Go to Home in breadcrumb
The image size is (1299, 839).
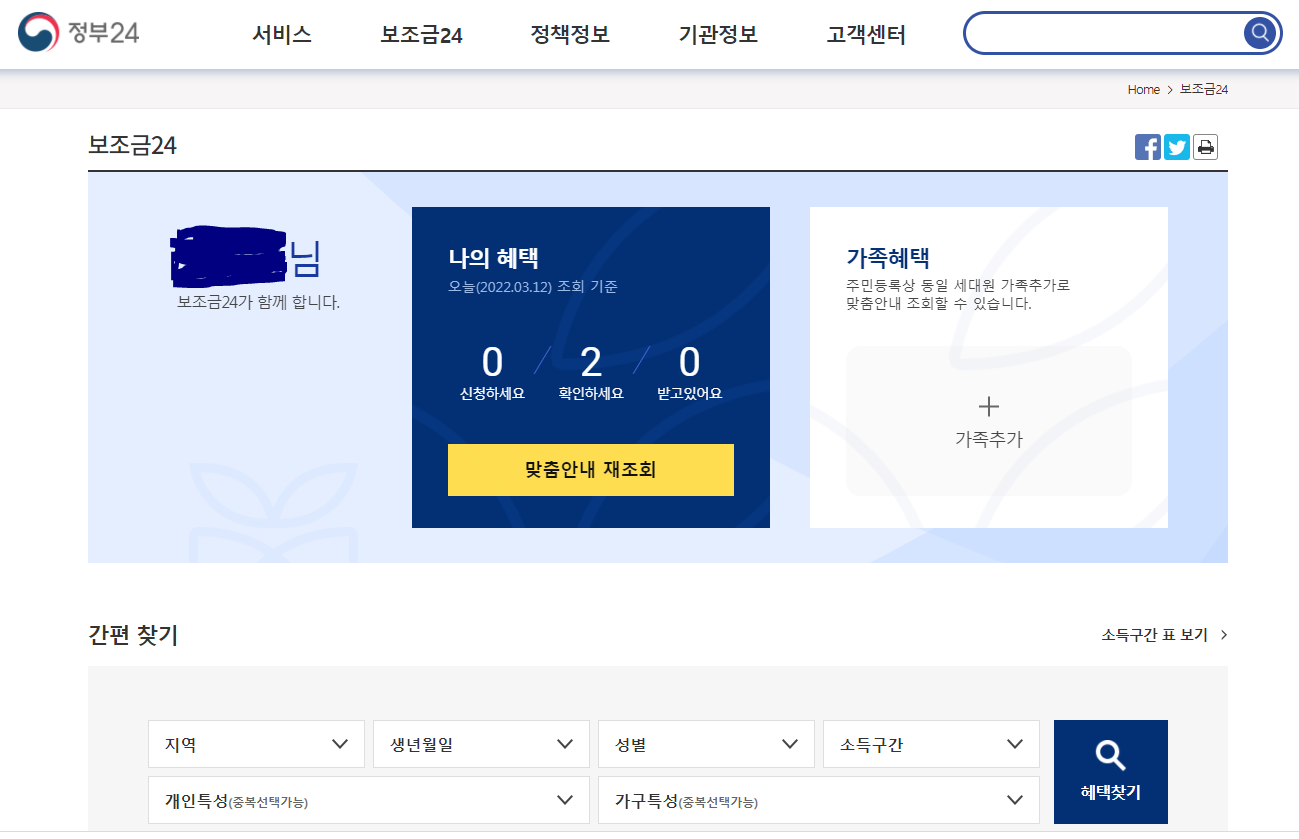(x=1143, y=90)
